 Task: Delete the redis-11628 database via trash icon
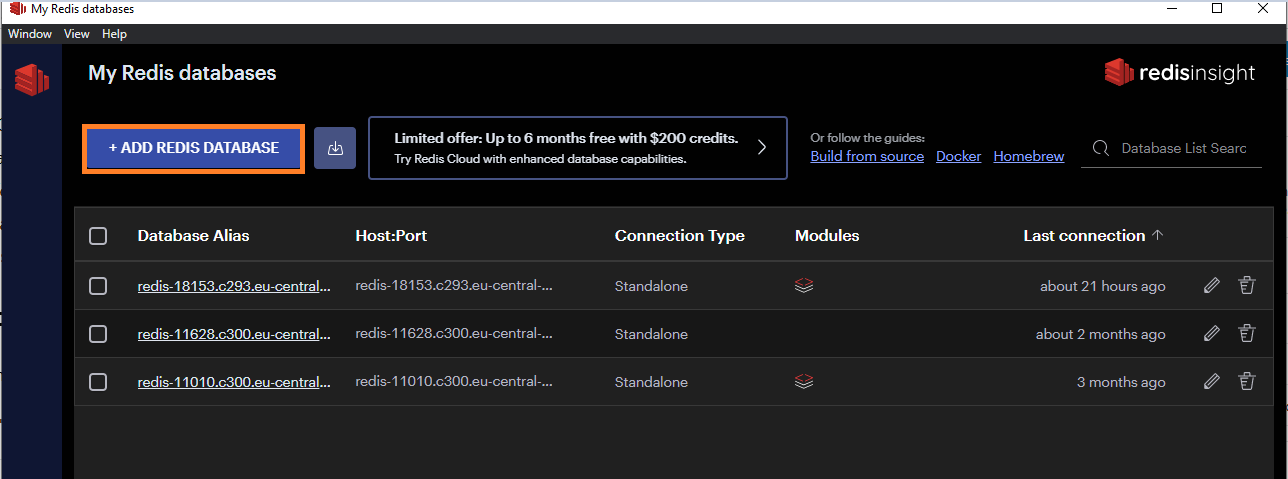(x=1246, y=334)
